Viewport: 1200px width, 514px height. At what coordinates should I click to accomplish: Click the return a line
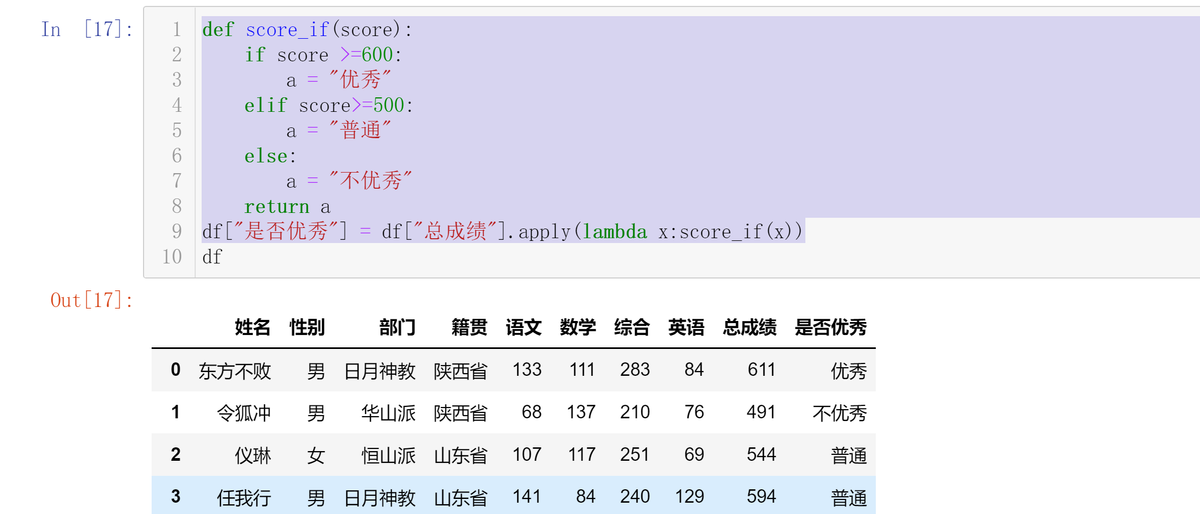pyautogui.click(x=287, y=207)
